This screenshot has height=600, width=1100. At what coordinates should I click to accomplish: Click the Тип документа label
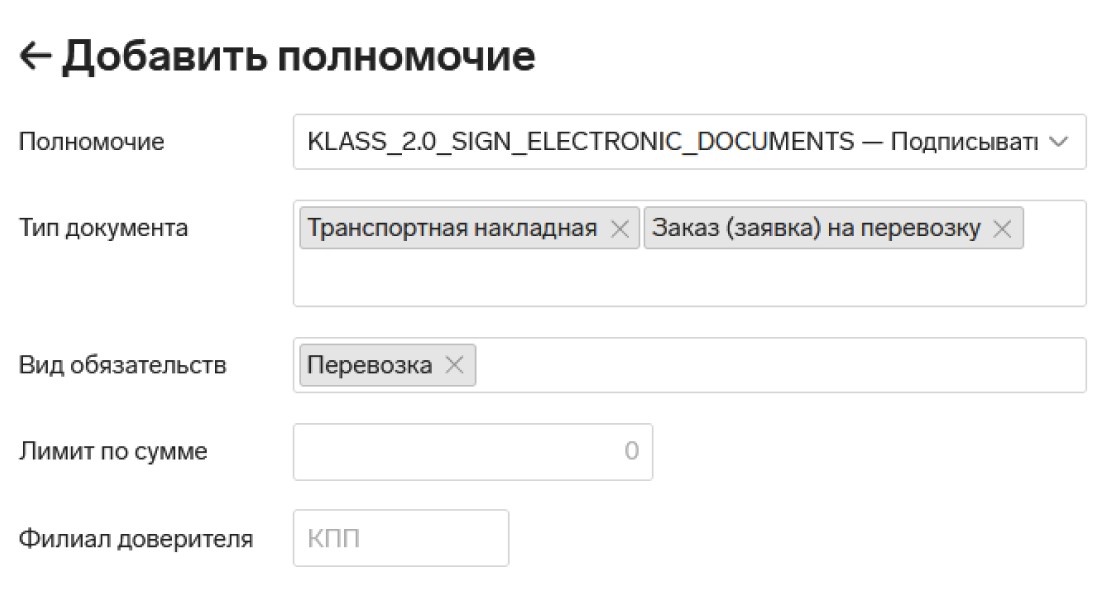(104, 228)
